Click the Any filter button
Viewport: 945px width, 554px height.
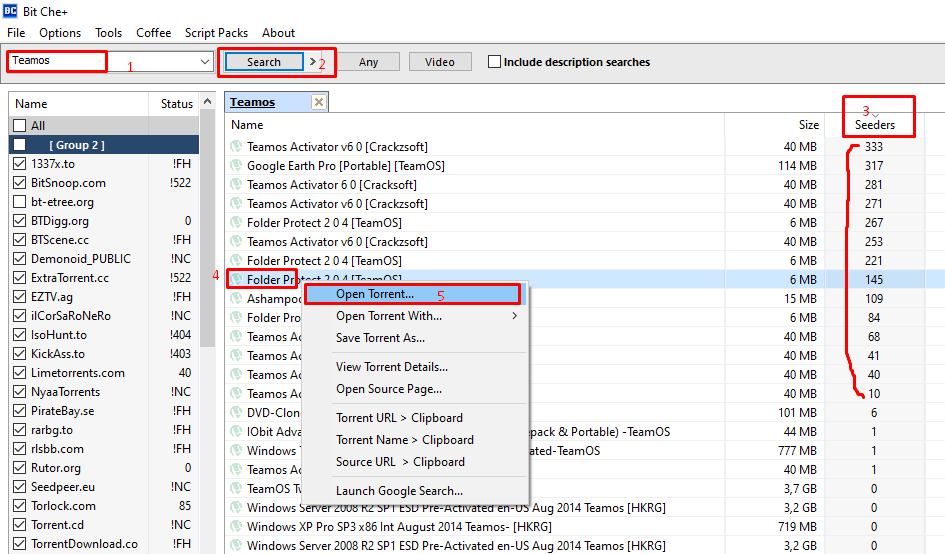(368, 61)
